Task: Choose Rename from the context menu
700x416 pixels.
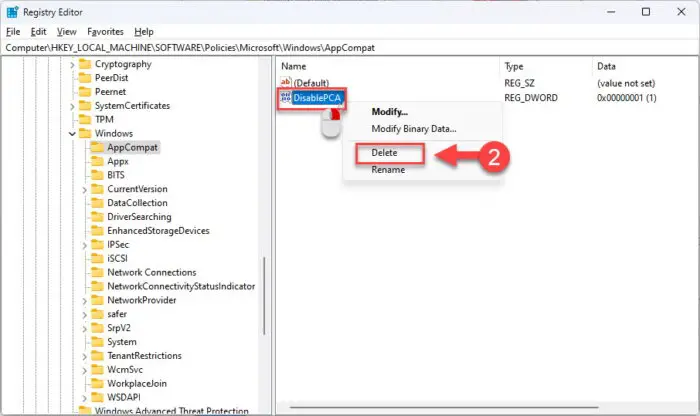Action: [388, 170]
